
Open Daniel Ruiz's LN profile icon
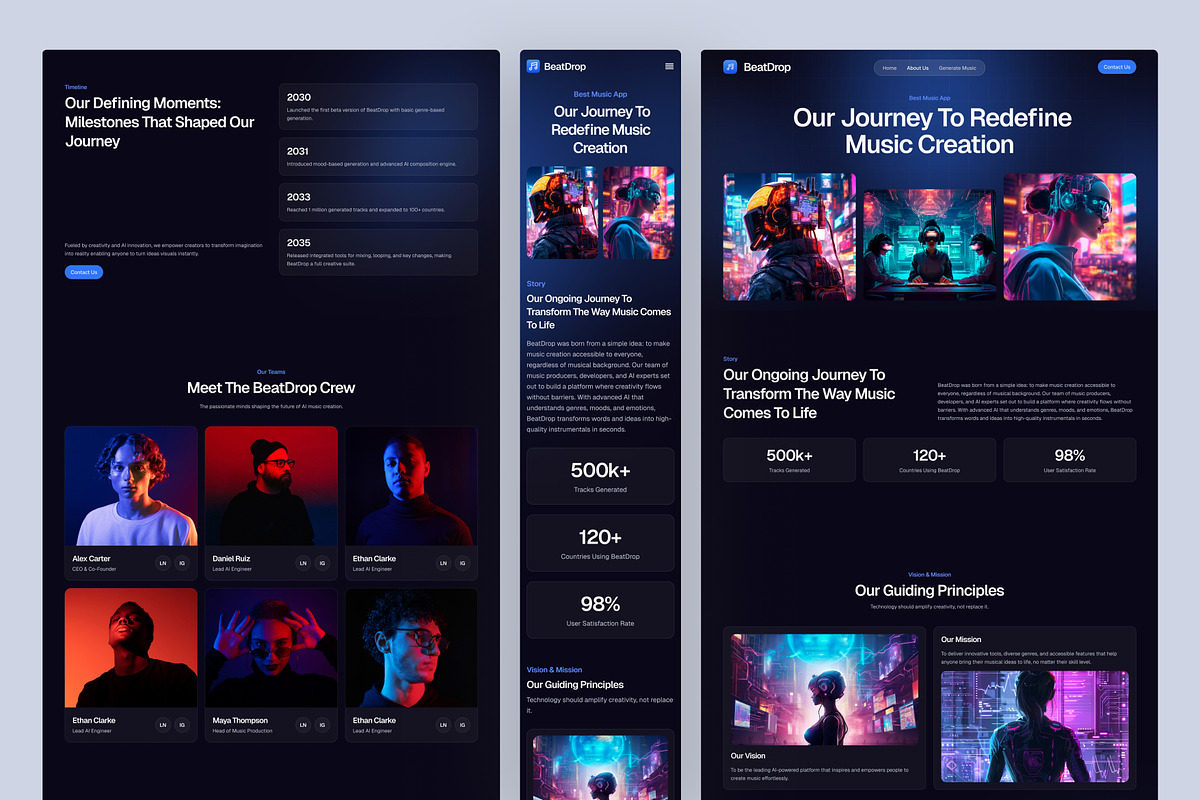(303, 563)
